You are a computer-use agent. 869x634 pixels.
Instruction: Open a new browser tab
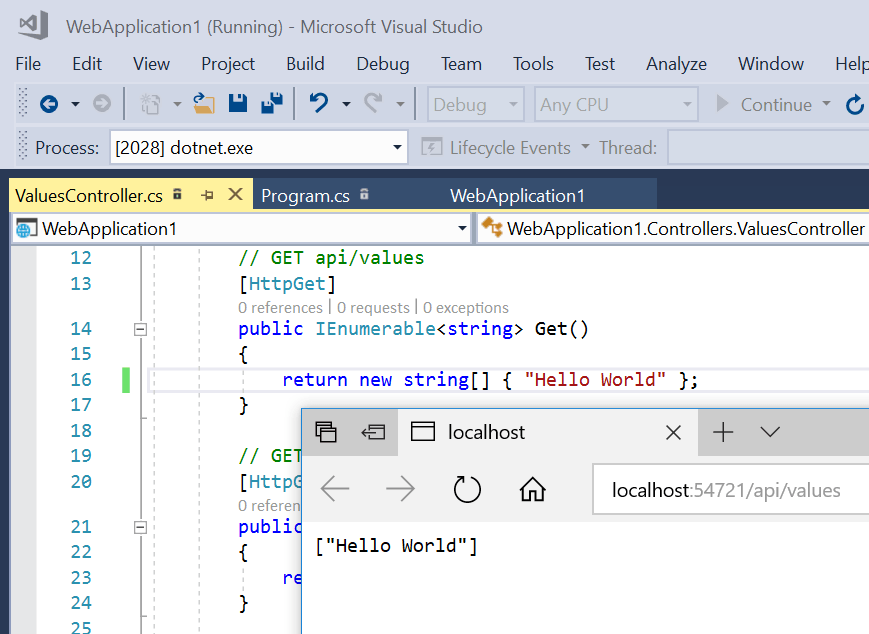tap(723, 432)
